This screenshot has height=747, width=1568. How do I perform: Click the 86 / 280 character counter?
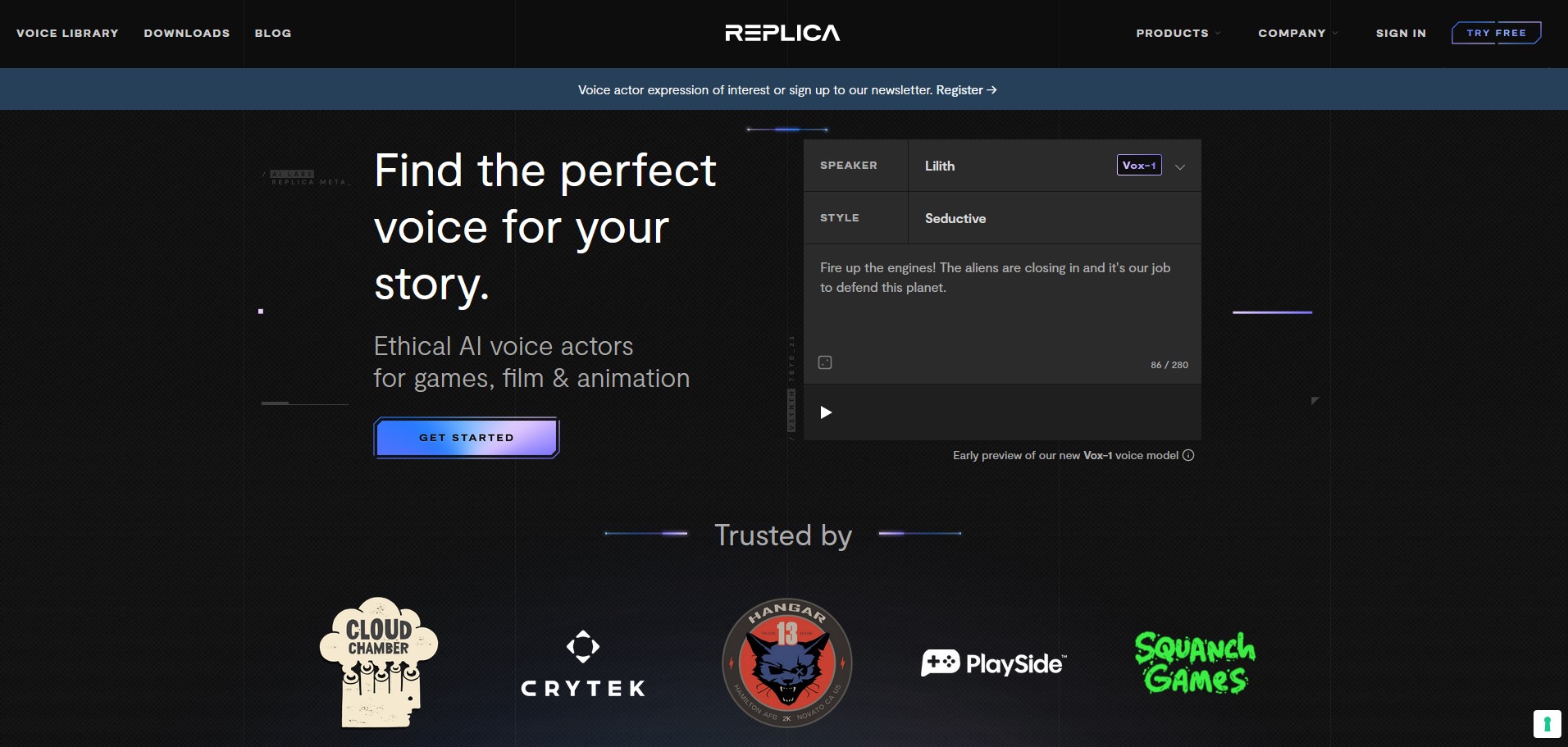[1169, 365]
